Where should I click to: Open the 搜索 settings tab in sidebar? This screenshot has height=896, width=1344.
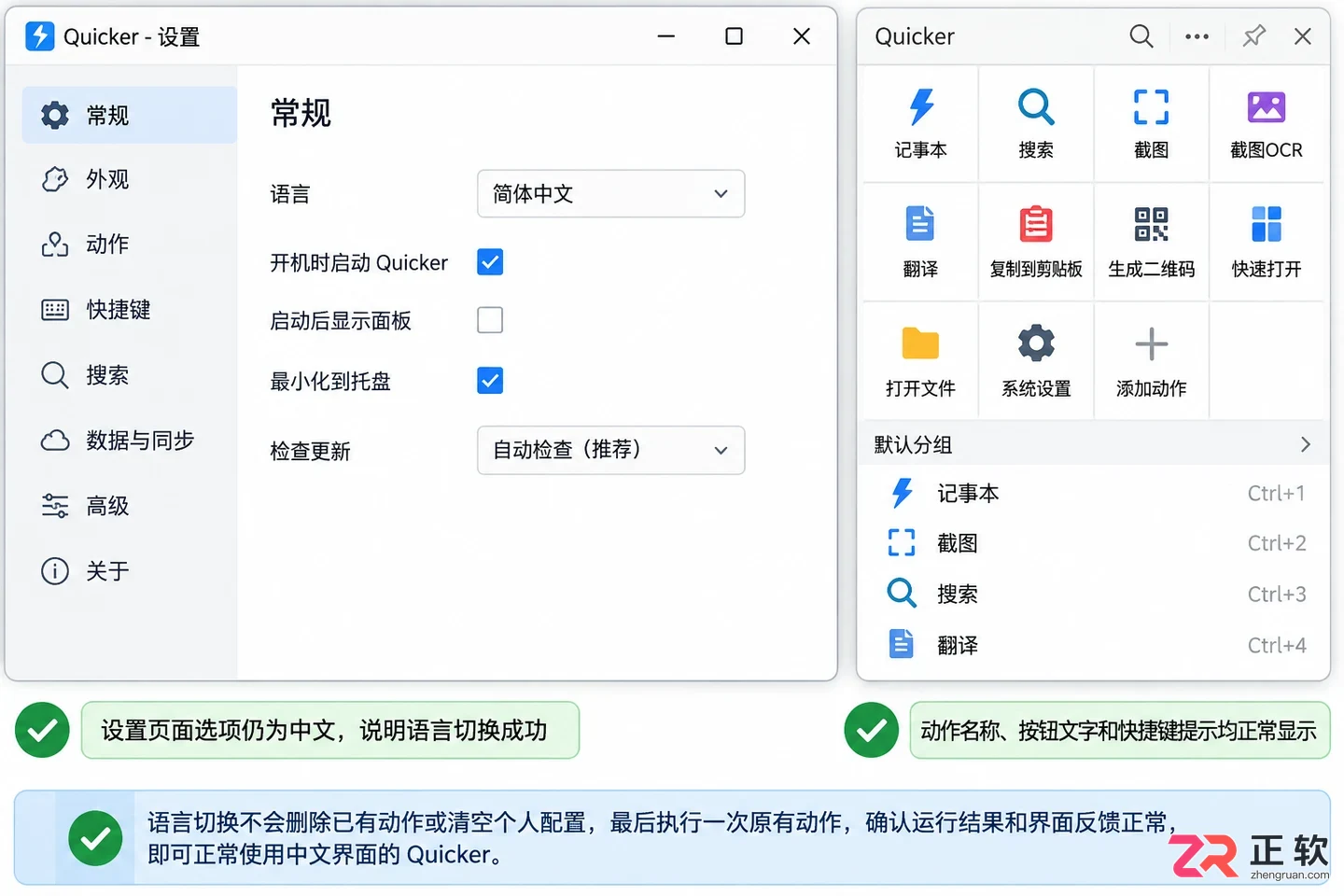[130, 375]
